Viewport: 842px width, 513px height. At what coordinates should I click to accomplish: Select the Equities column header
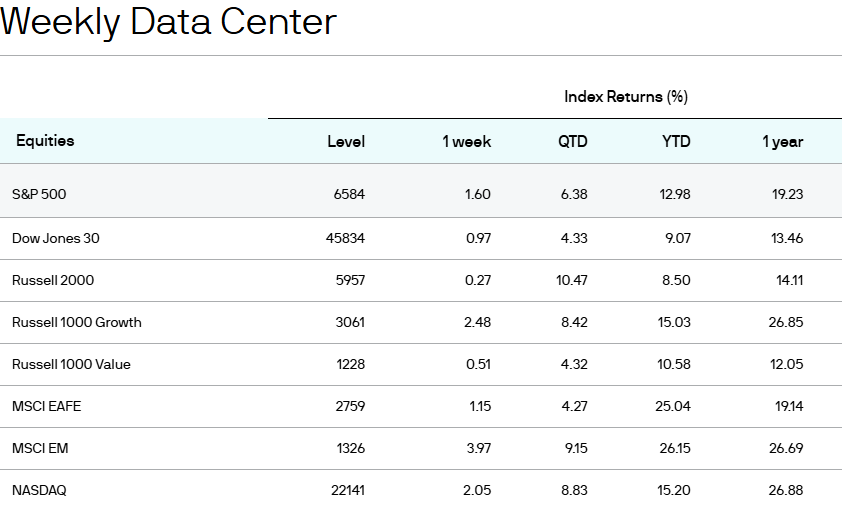pyautogui.click(x=45, y=141)
